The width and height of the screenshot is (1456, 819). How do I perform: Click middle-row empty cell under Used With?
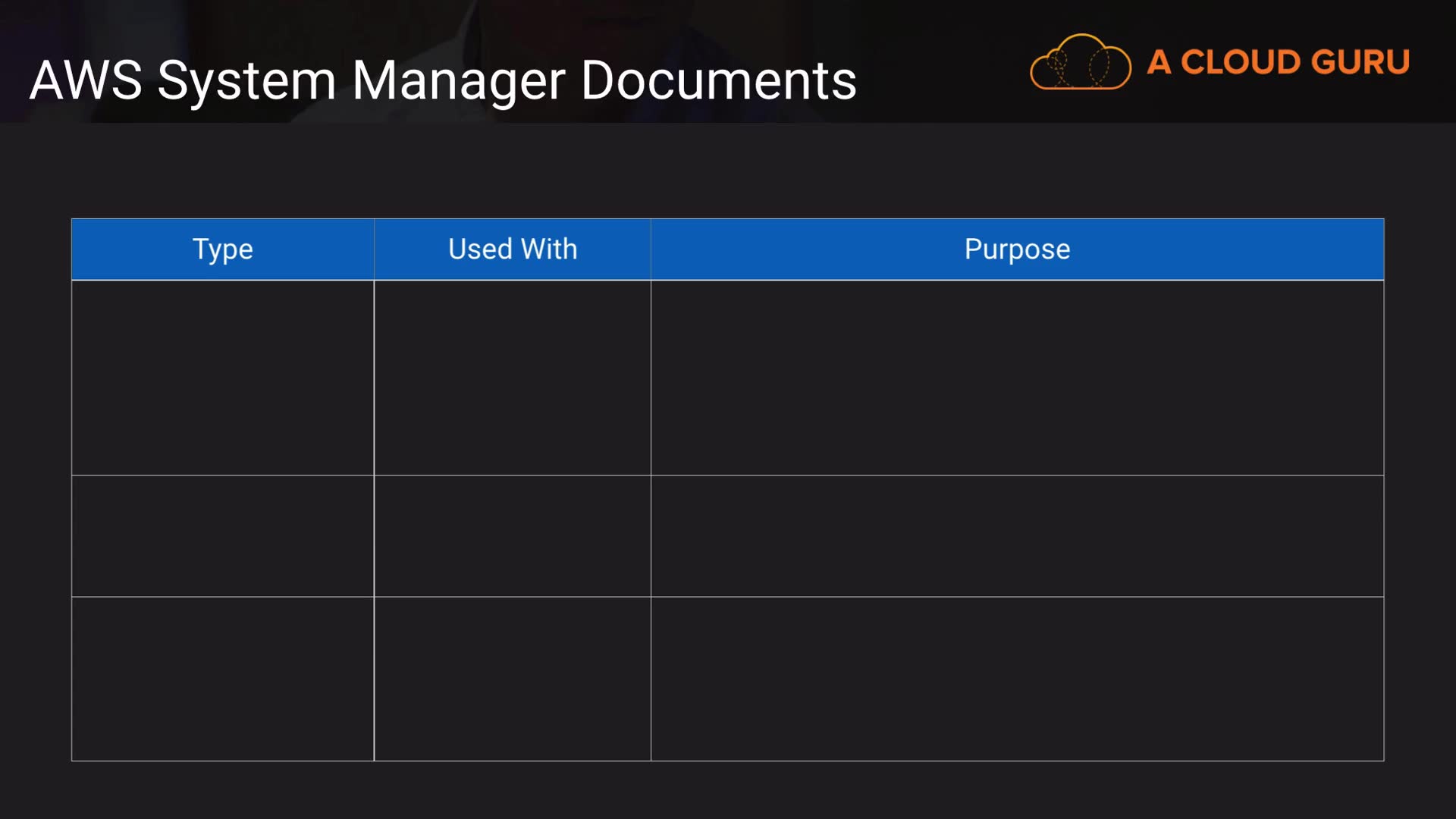[513, 536]
